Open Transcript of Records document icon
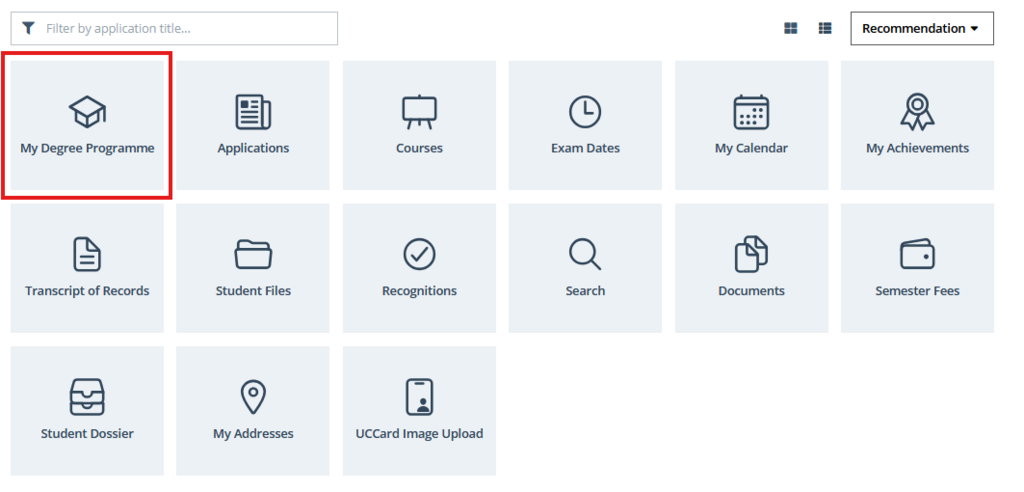This screenshot has width=1024, height=492. [87, 254]
